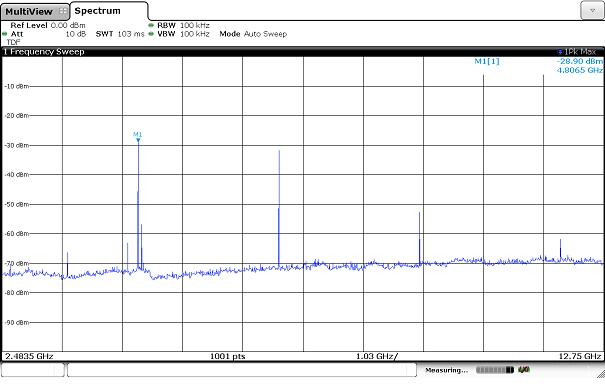Click the green indicator next to VBW
Screen dimensions: 605x390
(x=151, y=34)
